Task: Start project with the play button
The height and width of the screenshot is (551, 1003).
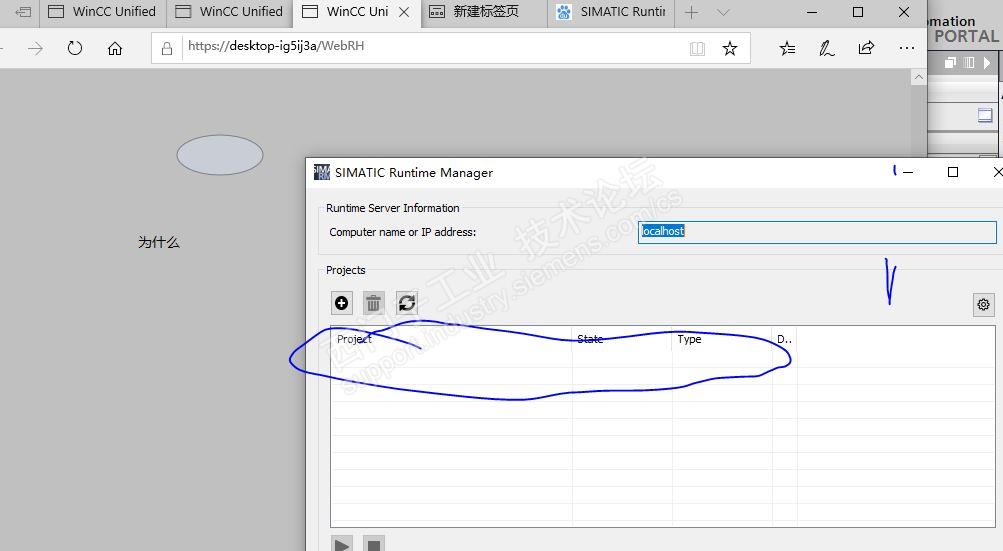Action: tap(342, 544)
